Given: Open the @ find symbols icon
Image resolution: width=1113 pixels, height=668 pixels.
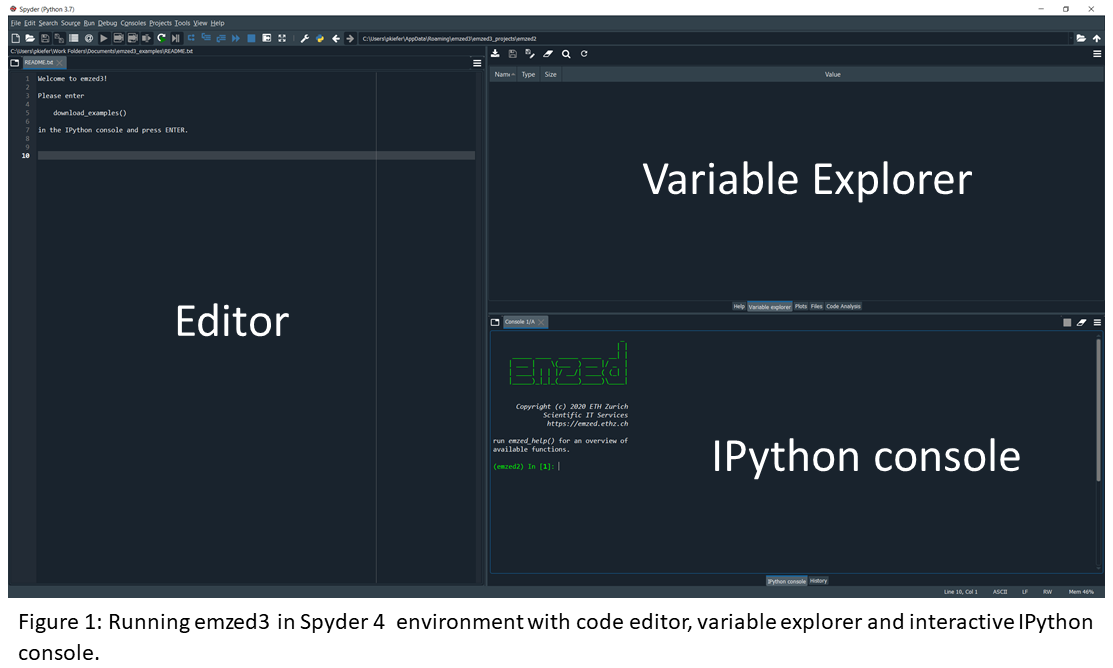Looking at the screenshot, I should point(89,38).
